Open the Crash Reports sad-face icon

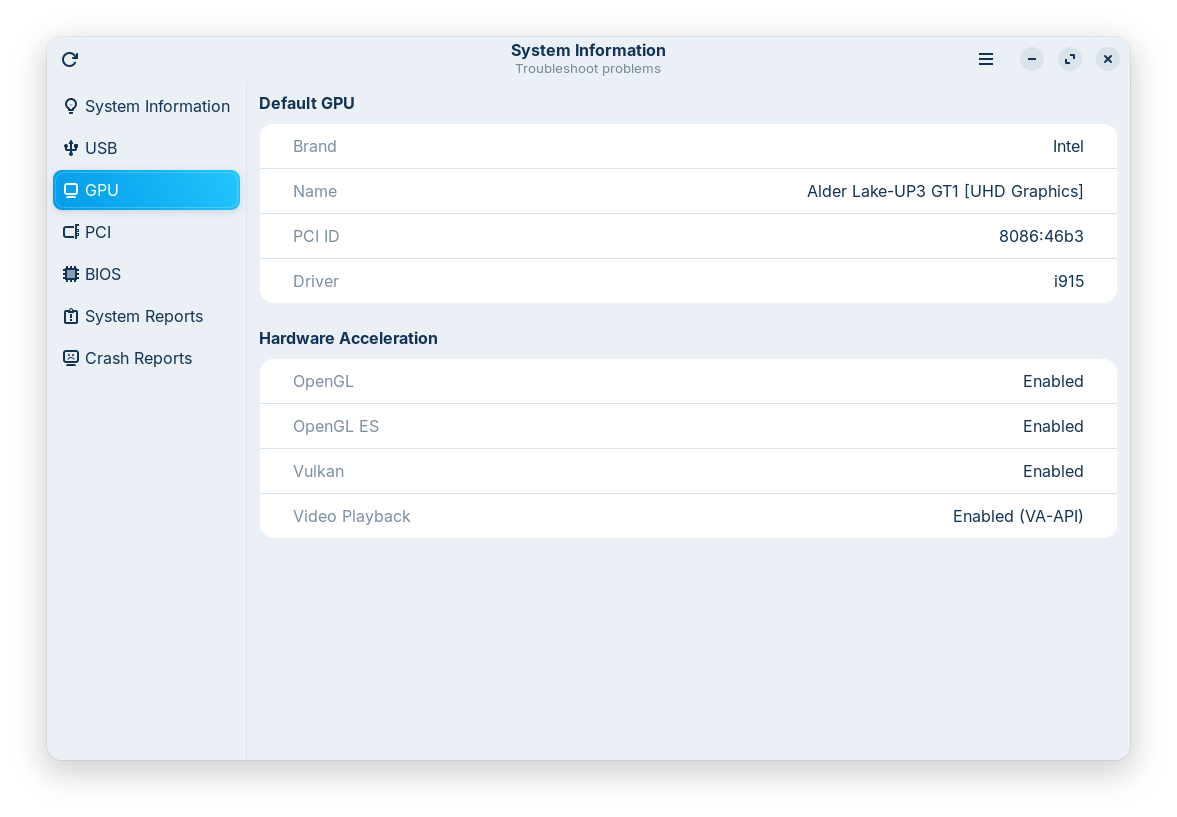71,358
